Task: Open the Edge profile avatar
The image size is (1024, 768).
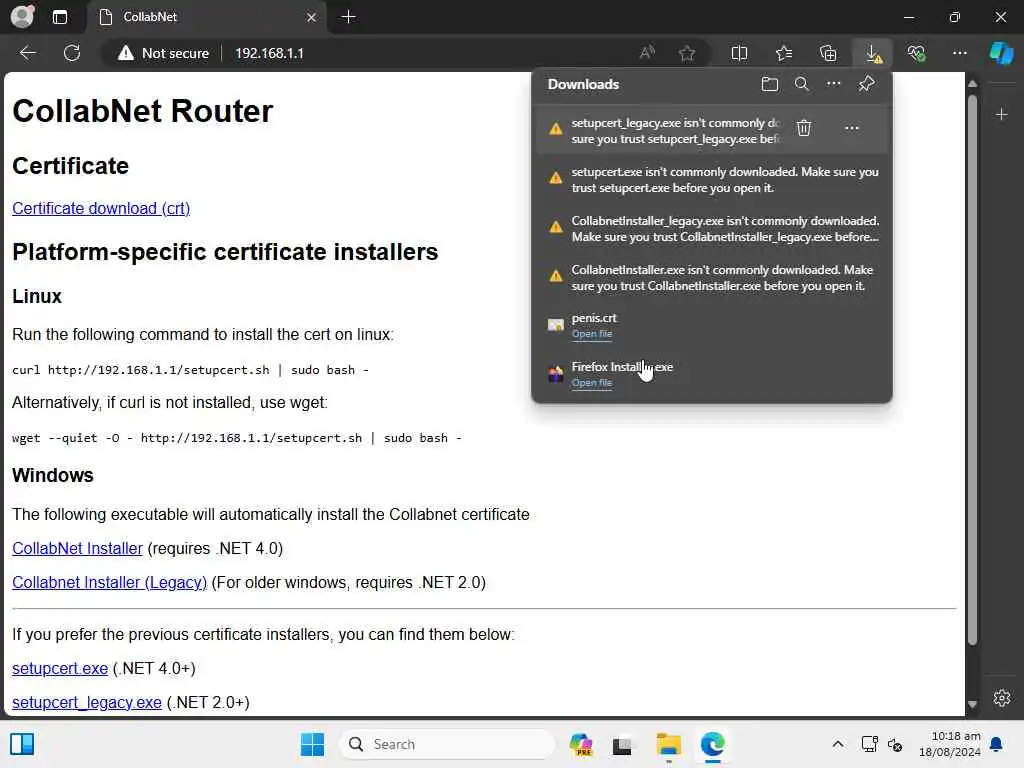Action: [x=22, y=16]
